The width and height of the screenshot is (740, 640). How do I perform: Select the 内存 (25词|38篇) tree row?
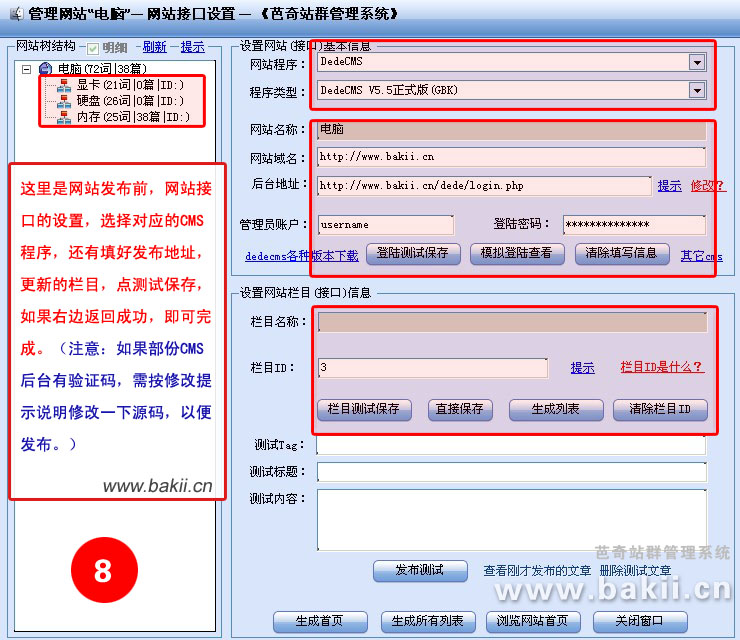tap(133, 117)
